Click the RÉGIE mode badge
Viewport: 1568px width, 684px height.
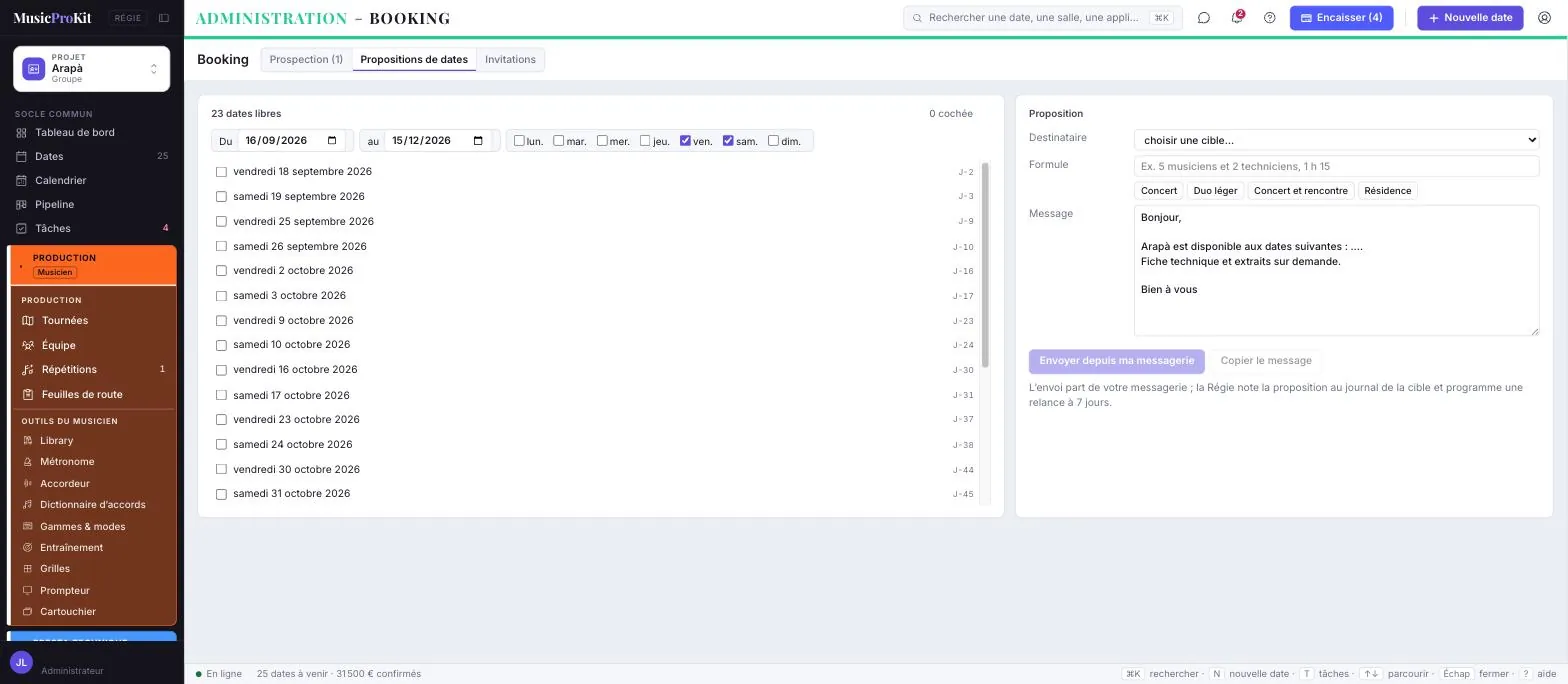(x=128, y=18)
